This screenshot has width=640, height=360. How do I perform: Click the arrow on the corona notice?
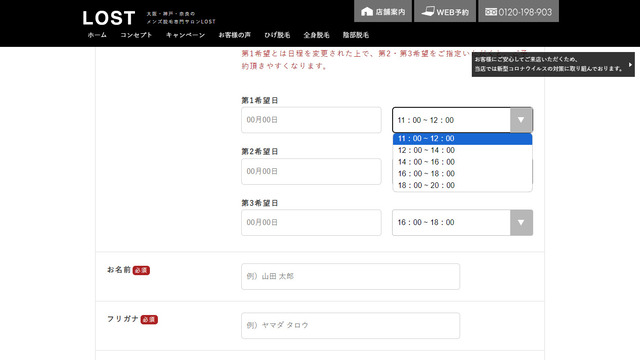630,64
